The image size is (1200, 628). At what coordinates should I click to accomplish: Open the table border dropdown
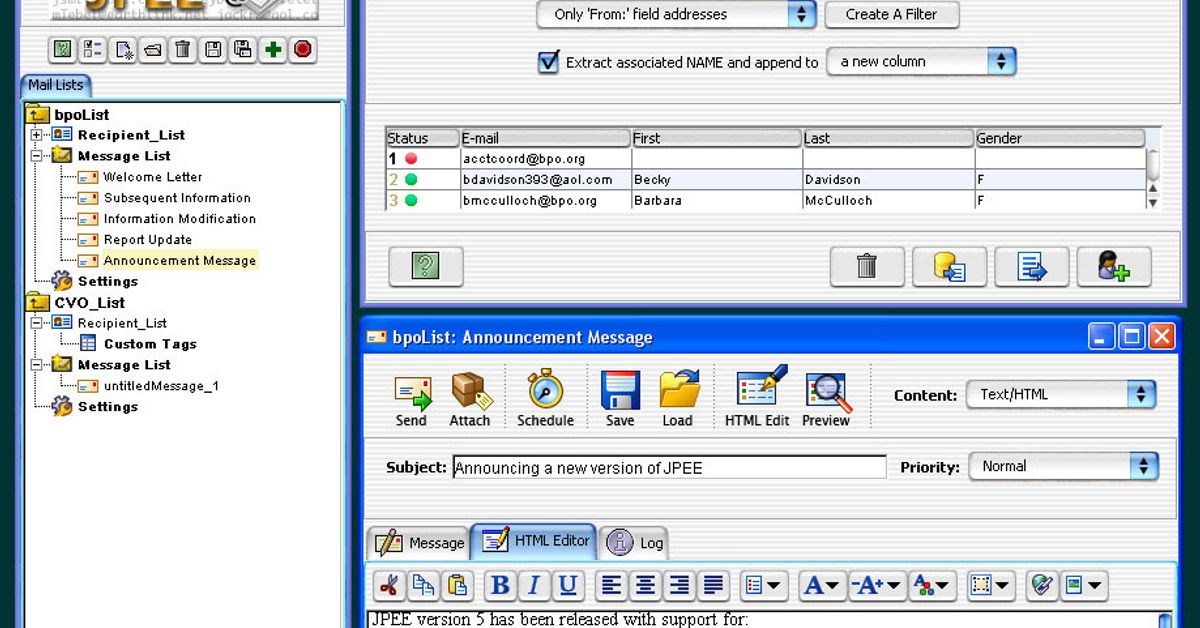tap(991, 585)
